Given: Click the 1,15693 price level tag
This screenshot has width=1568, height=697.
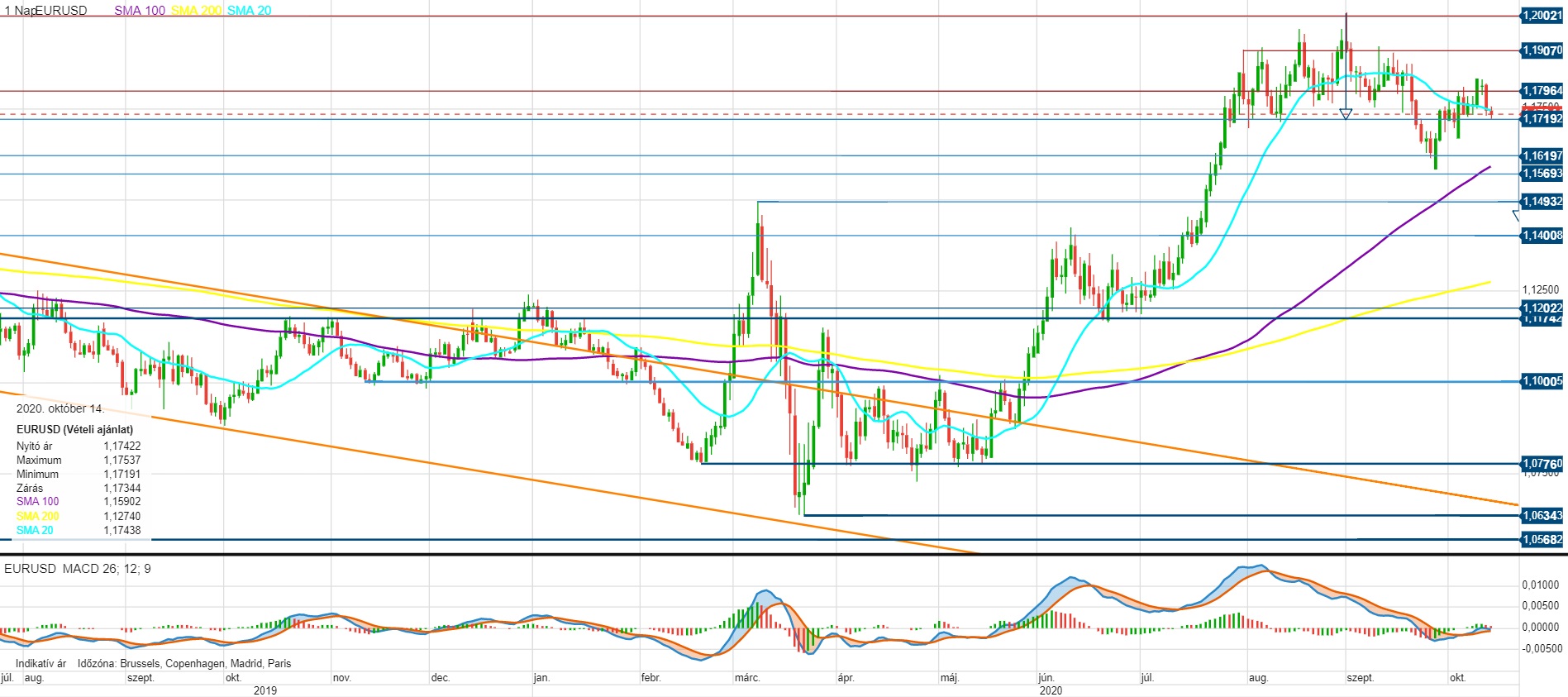Looking at the screenshot, I should click(1542, 174).
